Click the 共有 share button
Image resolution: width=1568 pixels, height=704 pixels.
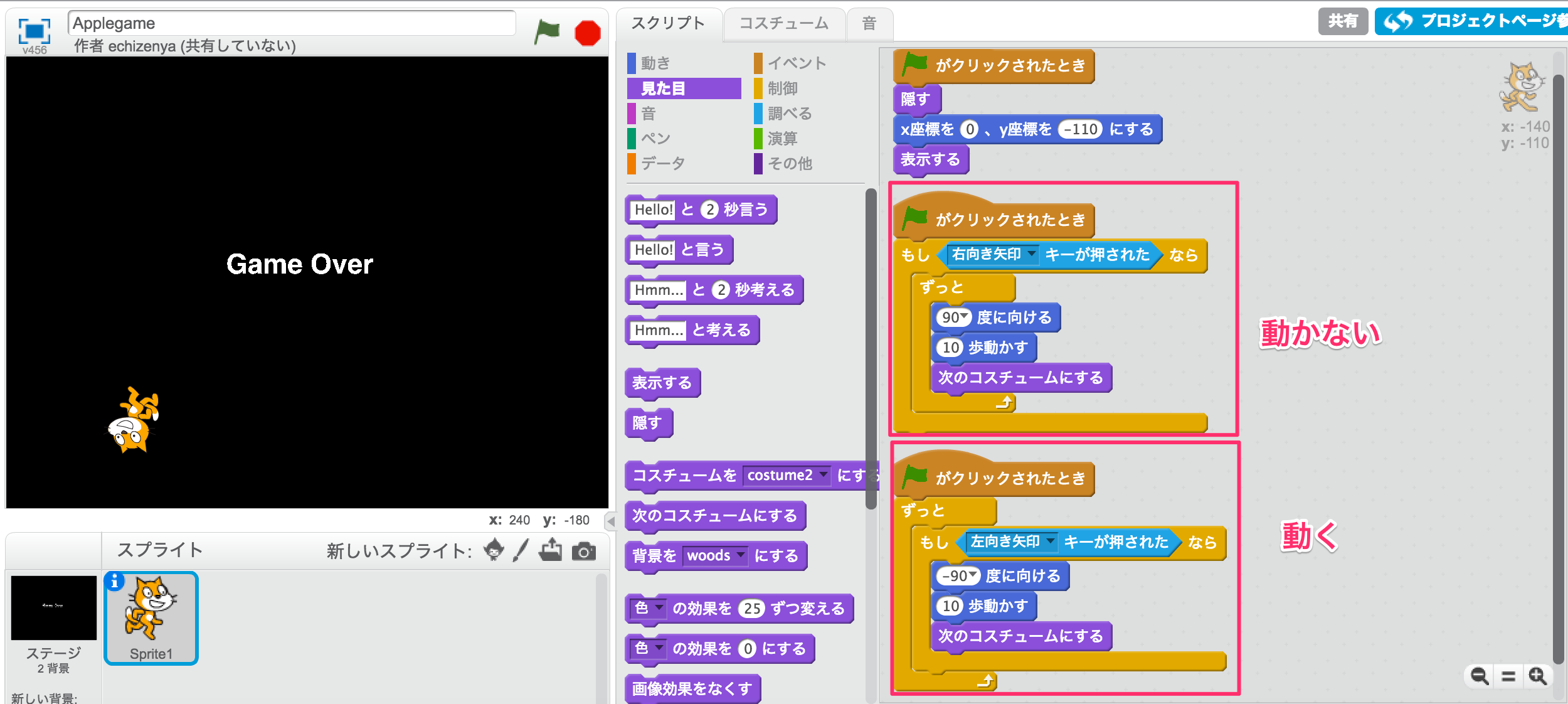click(x=1342, y=21)
